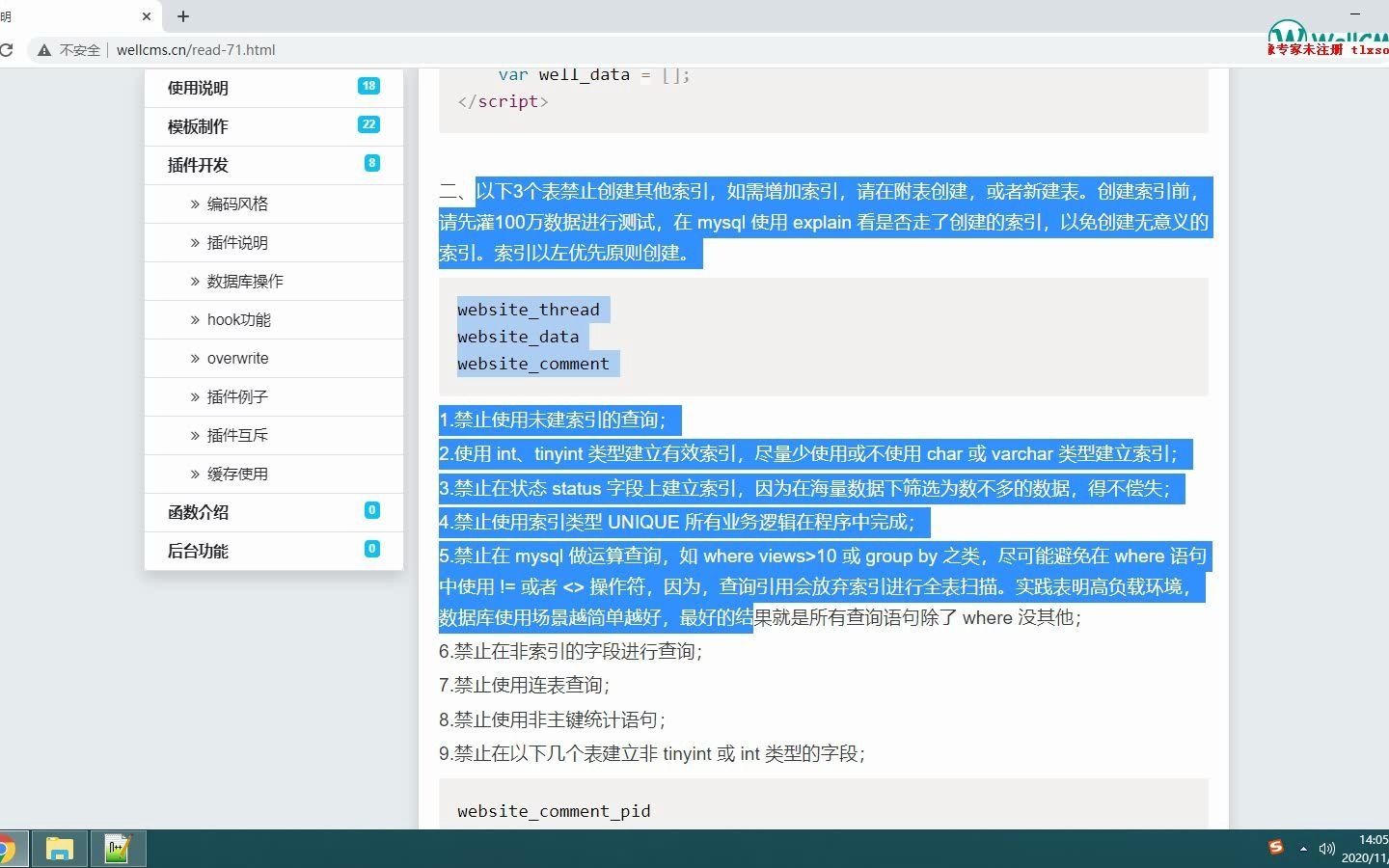Click the chevron before 编码风格
The height and width of the screenshot is (868, 1389).
point(195,203)
